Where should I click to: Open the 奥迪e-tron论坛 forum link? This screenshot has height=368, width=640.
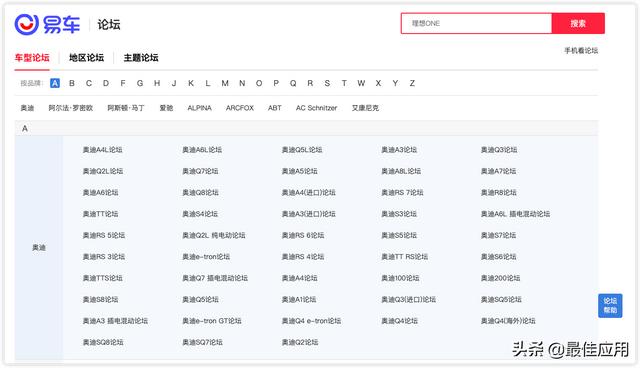pyautogui.click(x=206, y=257)
